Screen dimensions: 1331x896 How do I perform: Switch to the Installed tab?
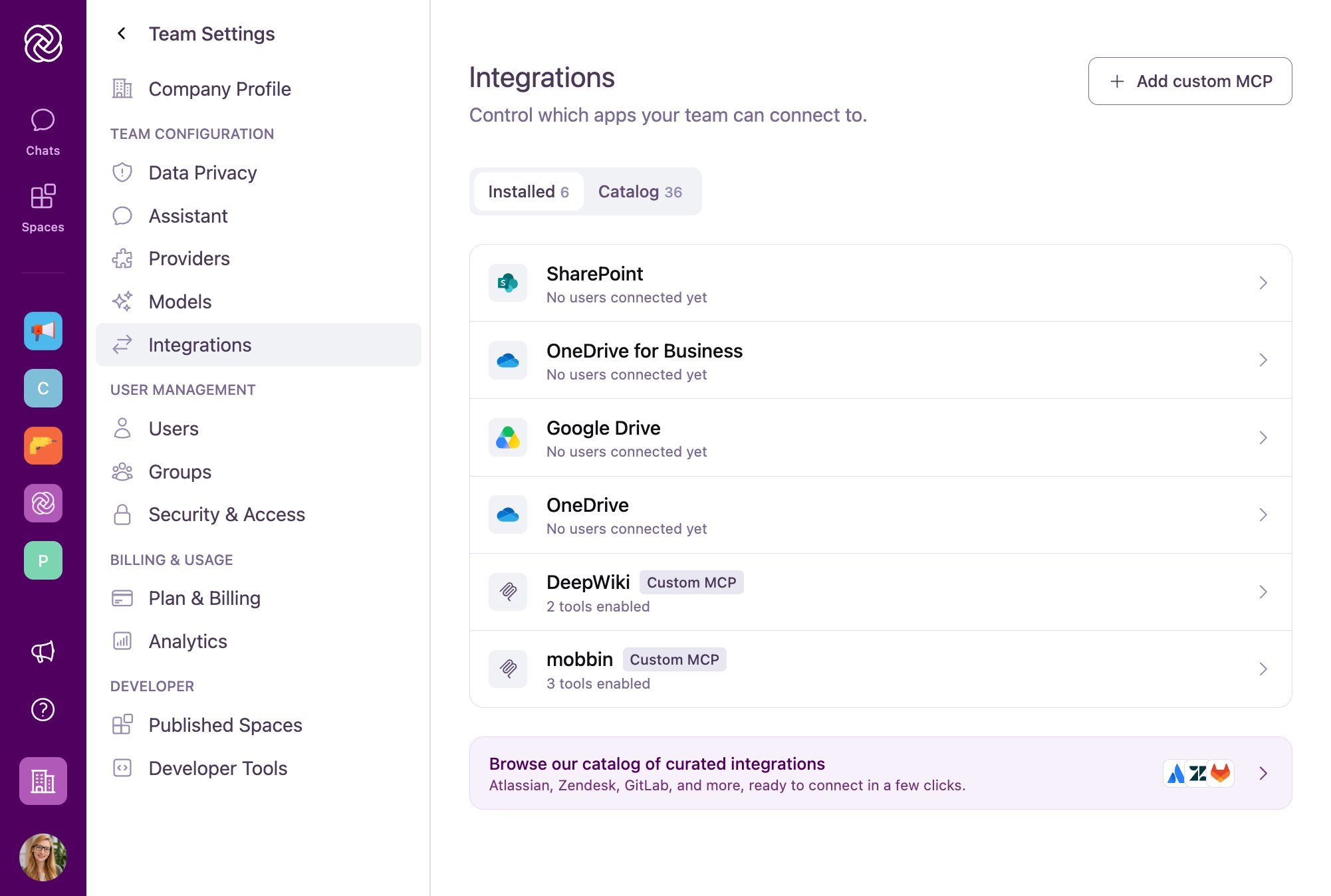point(529,191)
